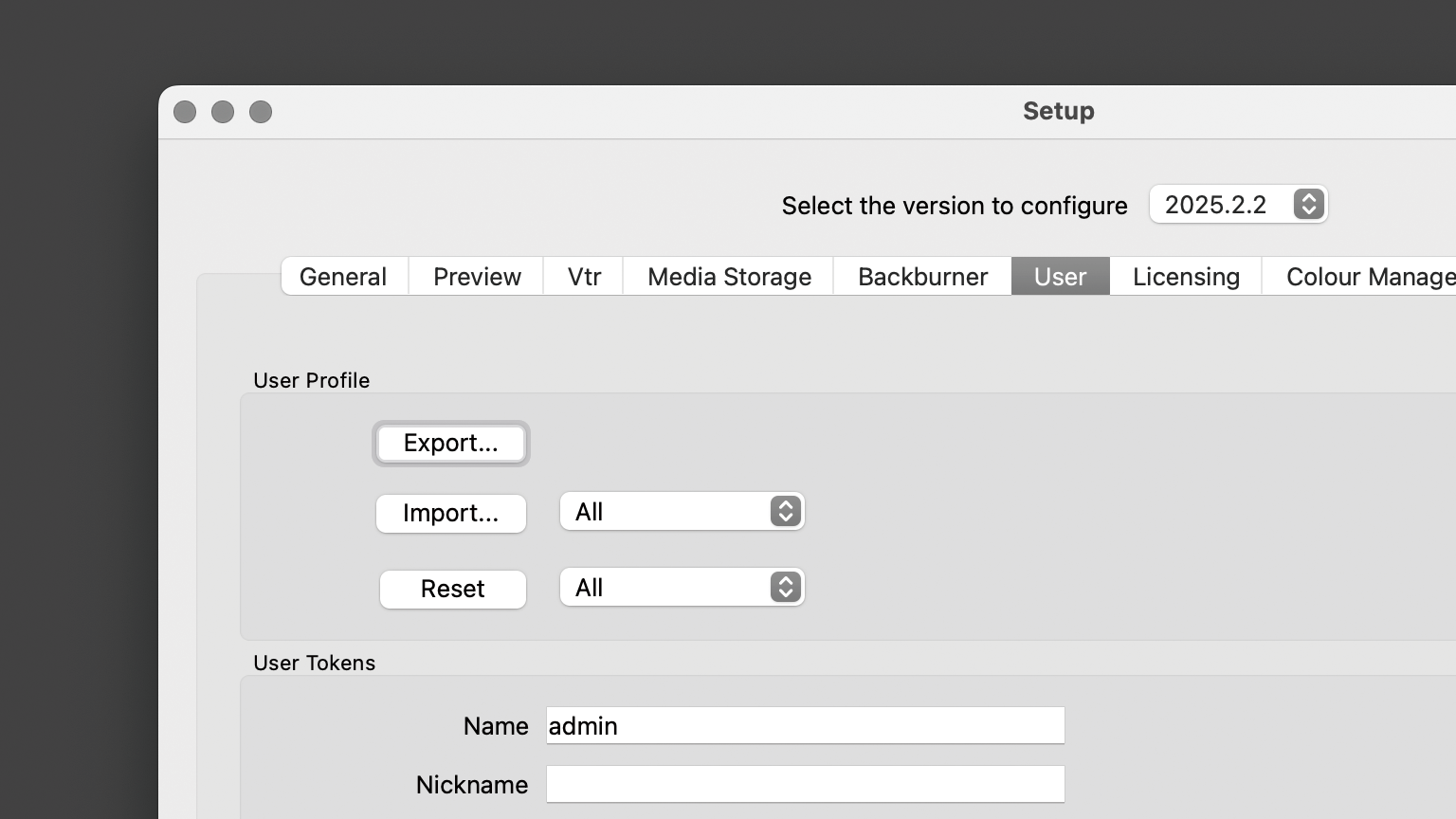Open the General tab

[344, 276]
